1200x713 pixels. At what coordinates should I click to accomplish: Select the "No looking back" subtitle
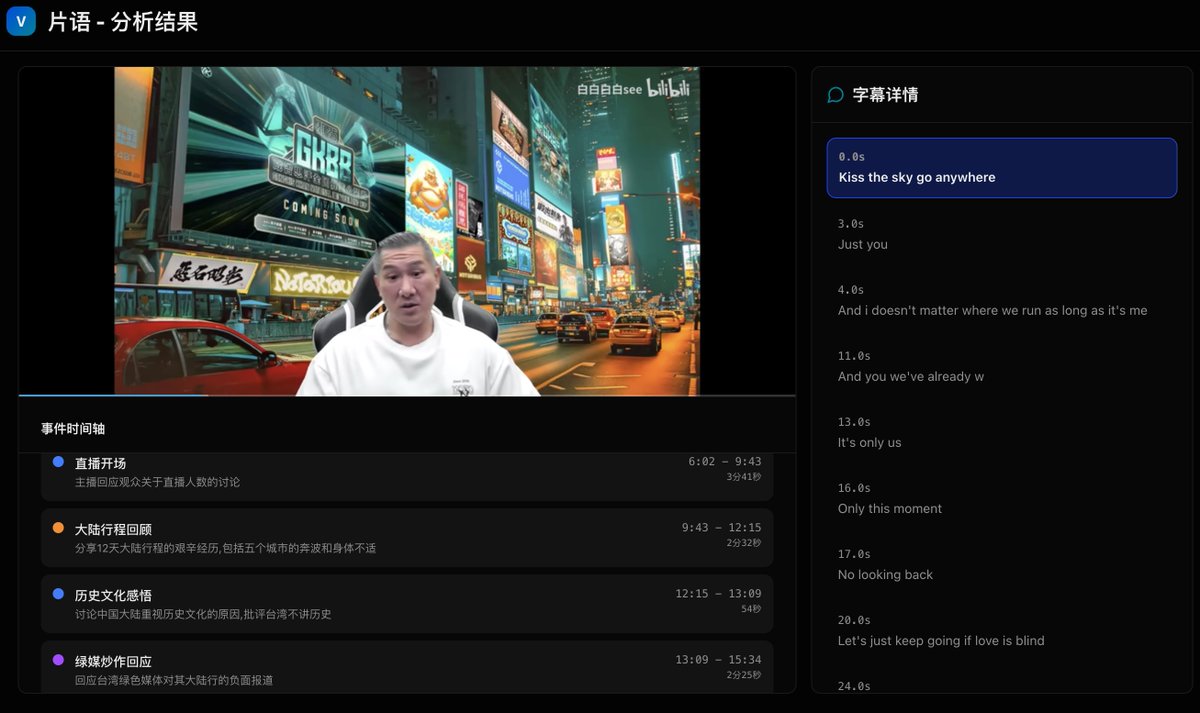(x=1002, y=564)
